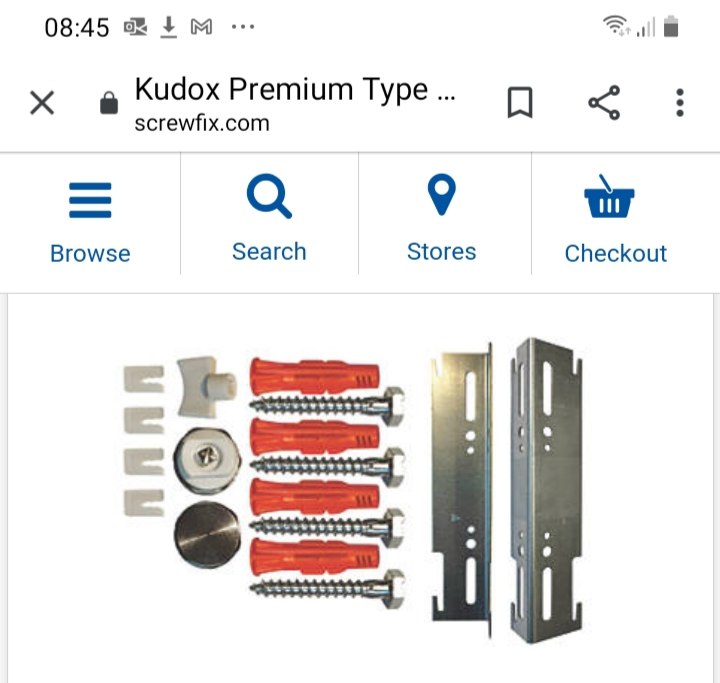Screen dimensions: 720x683
Task: Click the Stores text link
Action: (x=441, y=252)
